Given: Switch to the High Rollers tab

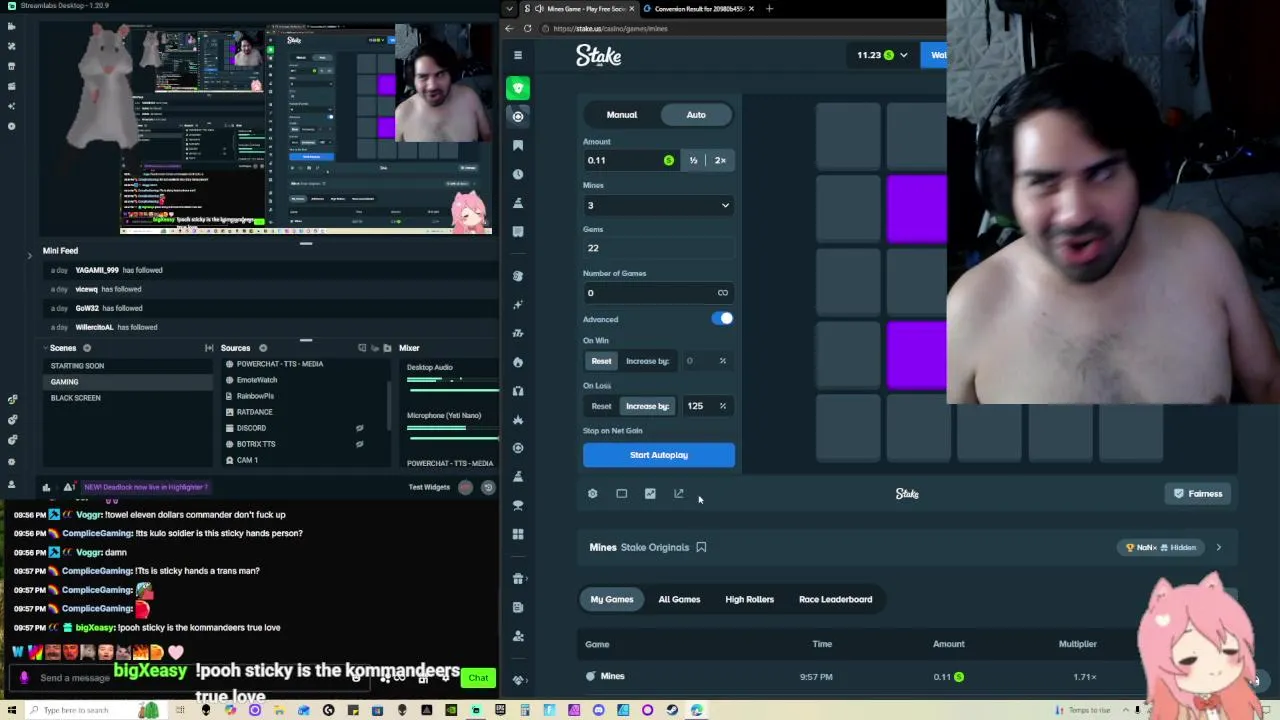Looking at the screenshot, I should coord(749,599).
